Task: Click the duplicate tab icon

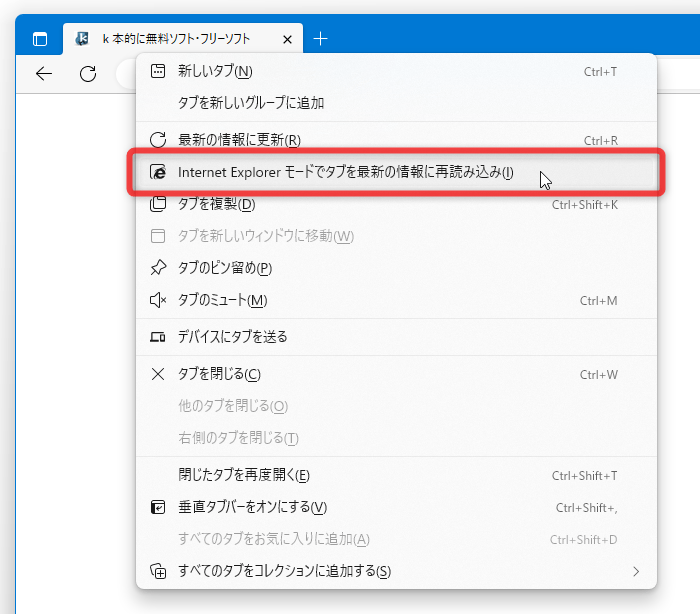Action: point(158,204)
